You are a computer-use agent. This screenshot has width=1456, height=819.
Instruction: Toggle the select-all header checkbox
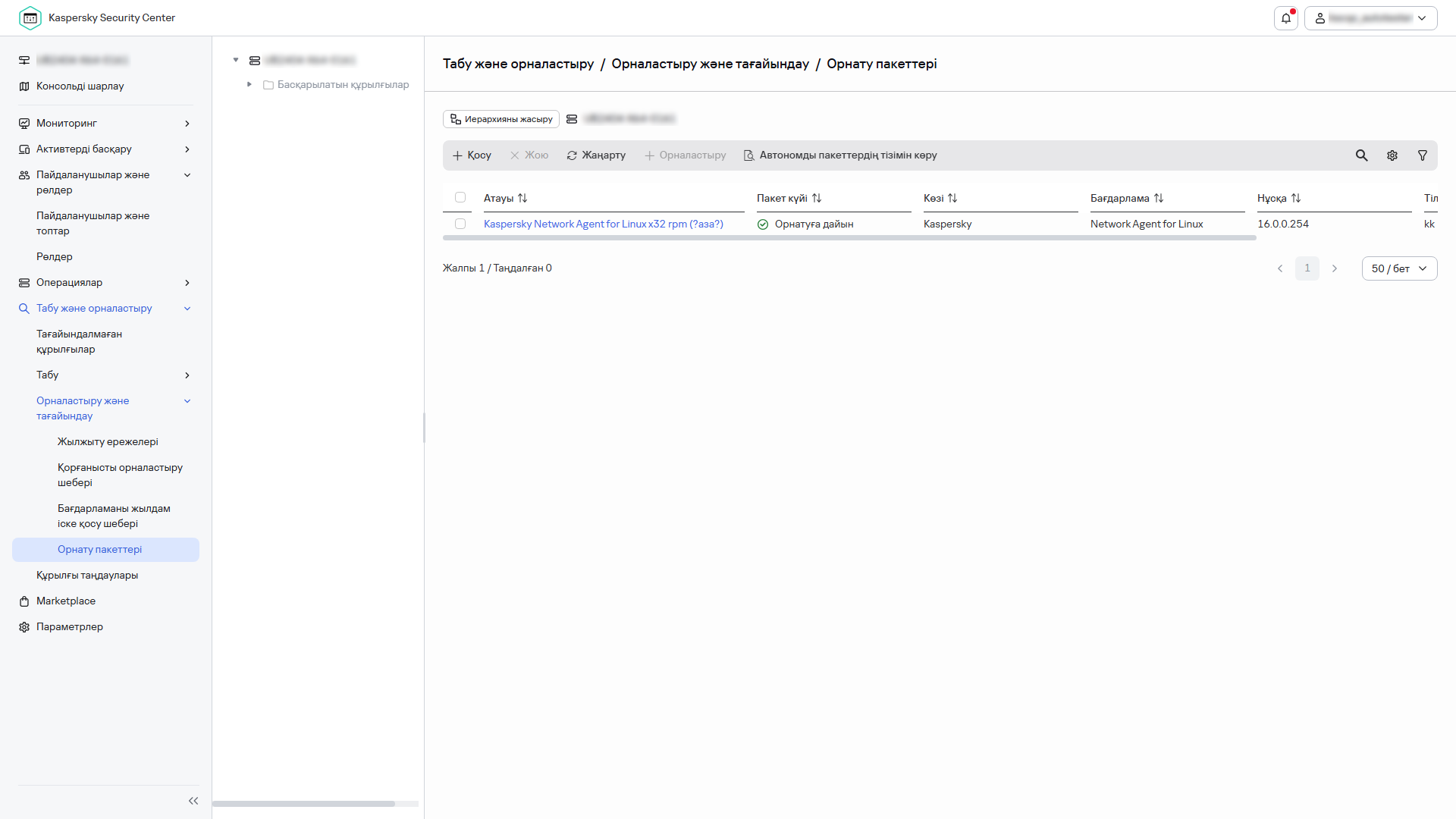click(460, 197)
